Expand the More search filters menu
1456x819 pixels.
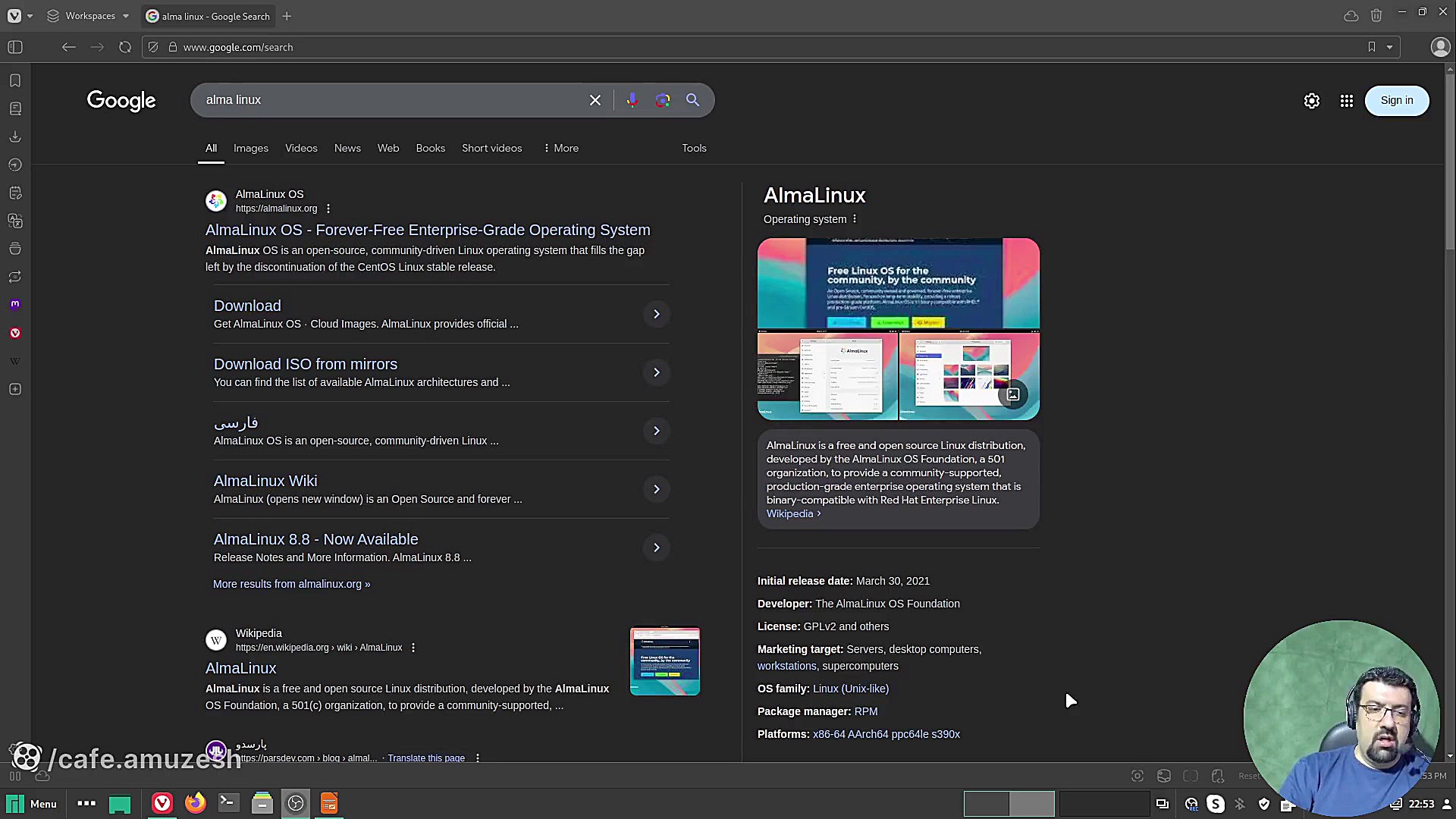(x=561, y=148)
